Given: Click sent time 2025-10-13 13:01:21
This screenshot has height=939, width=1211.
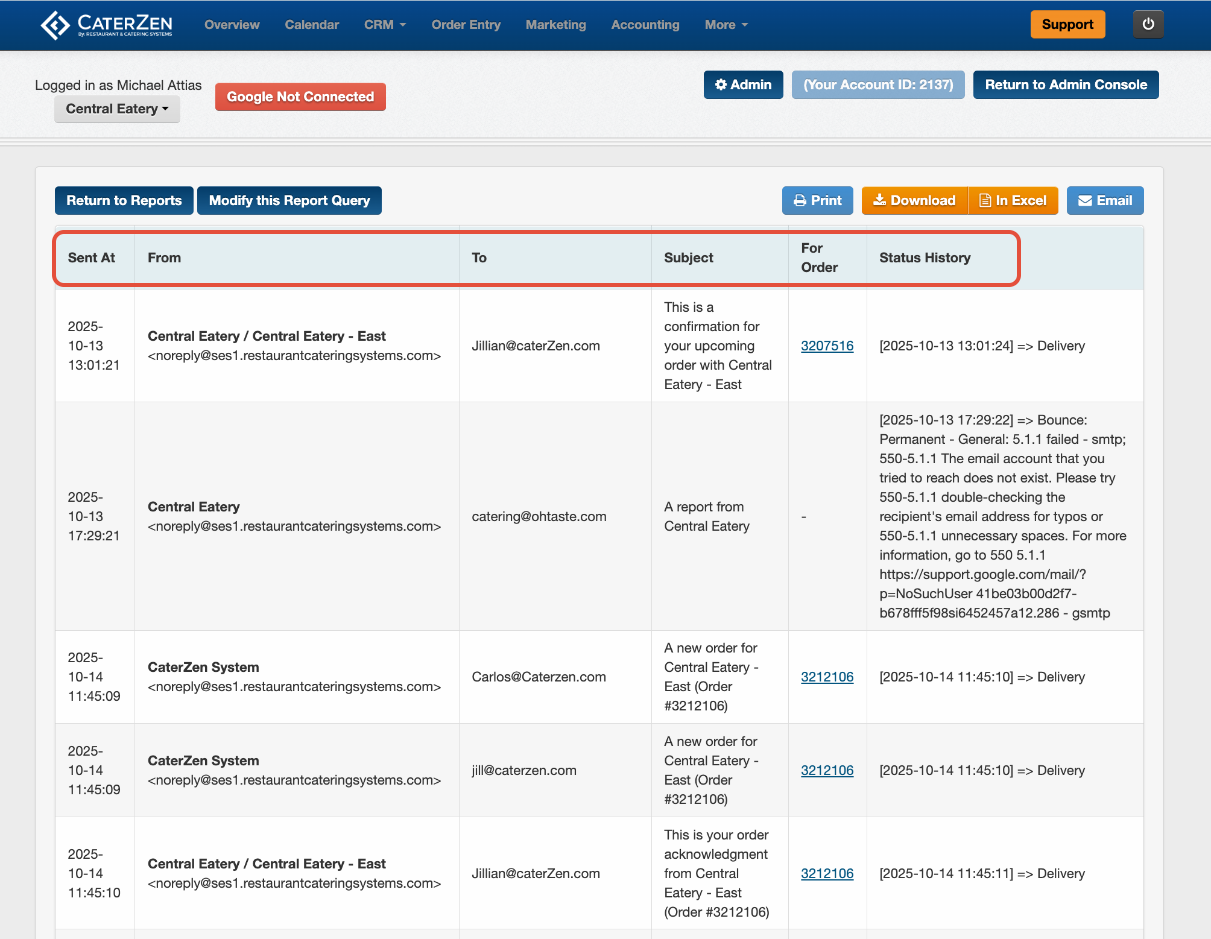Looking at the screenshot, I should (x=94, y=346).
